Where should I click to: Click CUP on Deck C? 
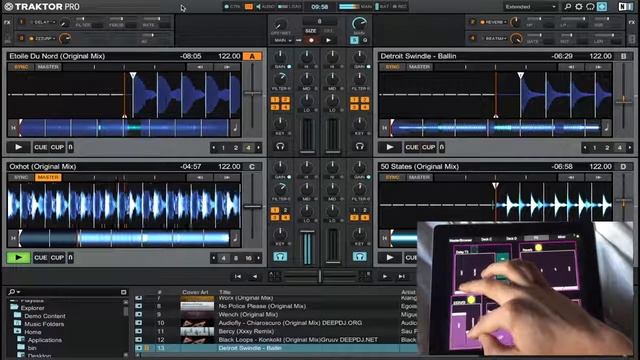(x=57, y=258)
